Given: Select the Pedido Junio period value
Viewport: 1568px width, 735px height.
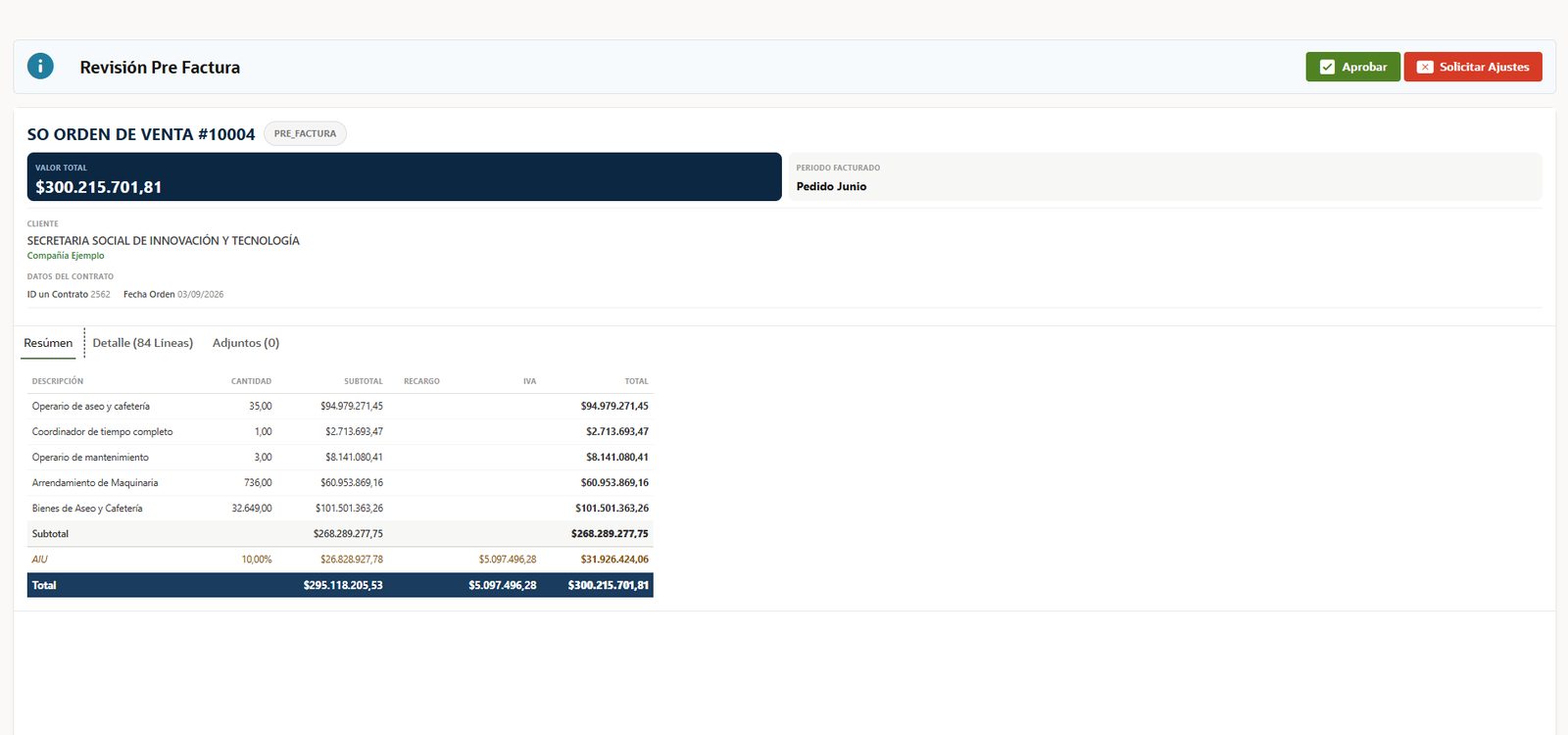Looking at the screenshot, I should pos(831,186).
